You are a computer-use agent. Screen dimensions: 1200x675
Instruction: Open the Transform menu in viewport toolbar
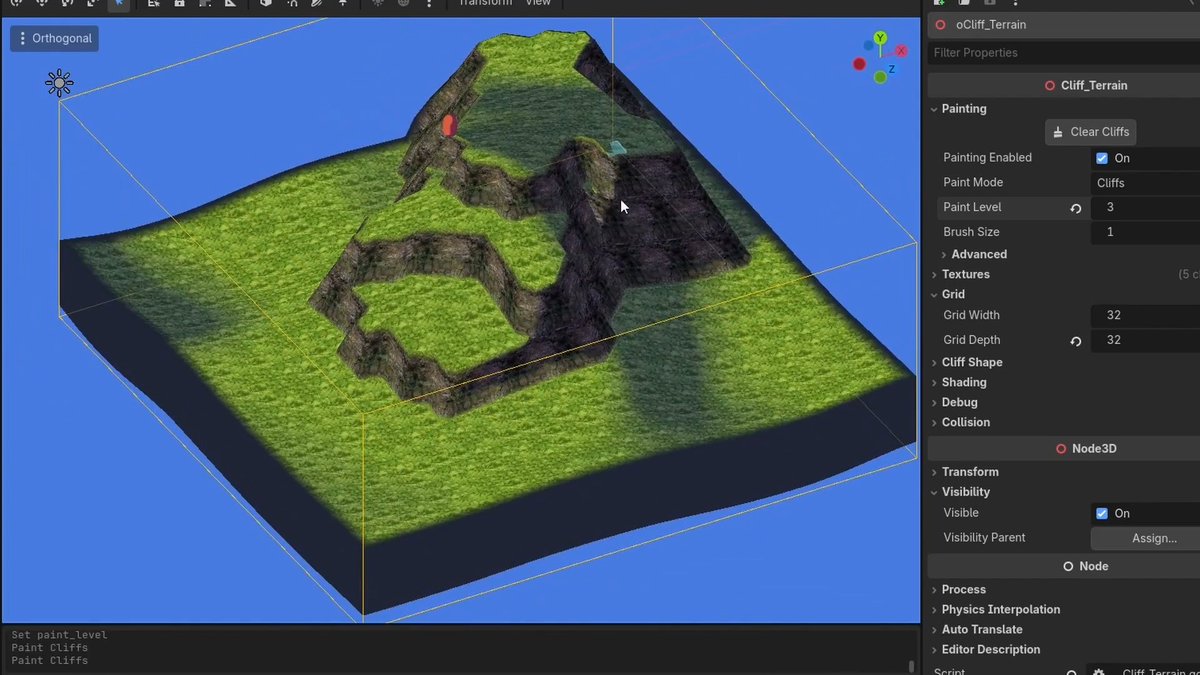pos(485,3)
